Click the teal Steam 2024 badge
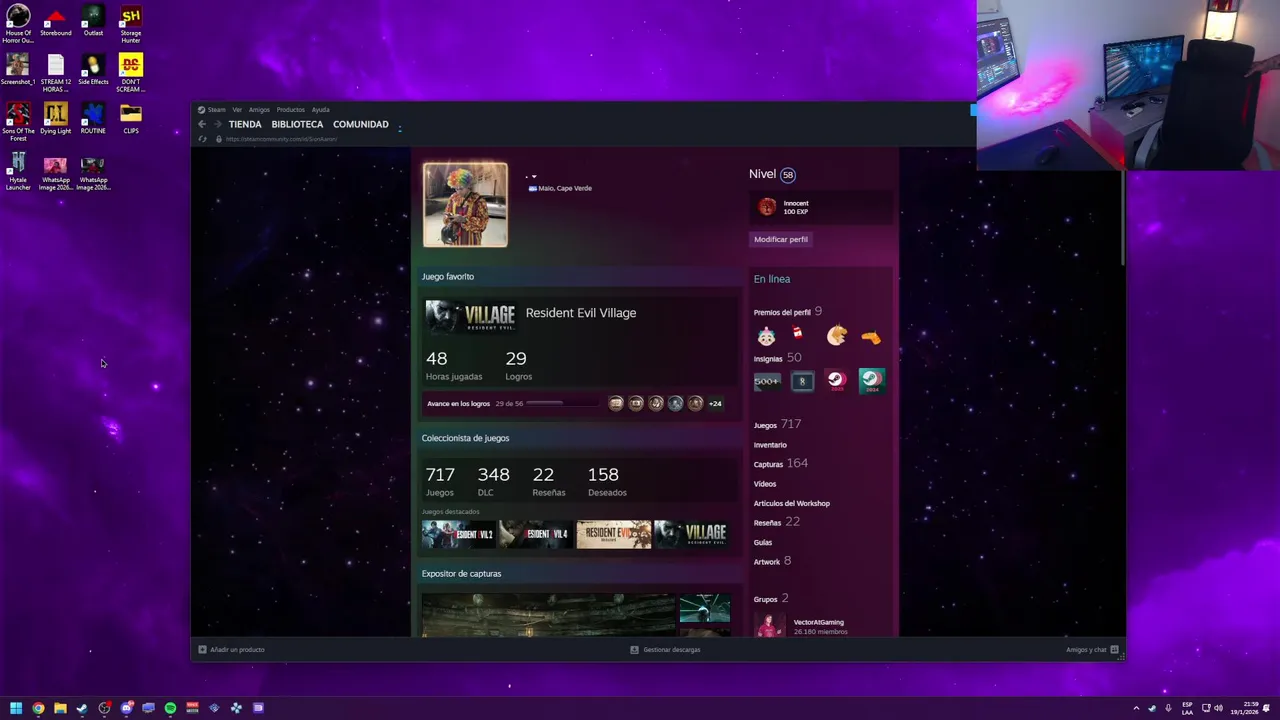 (871, 381)
